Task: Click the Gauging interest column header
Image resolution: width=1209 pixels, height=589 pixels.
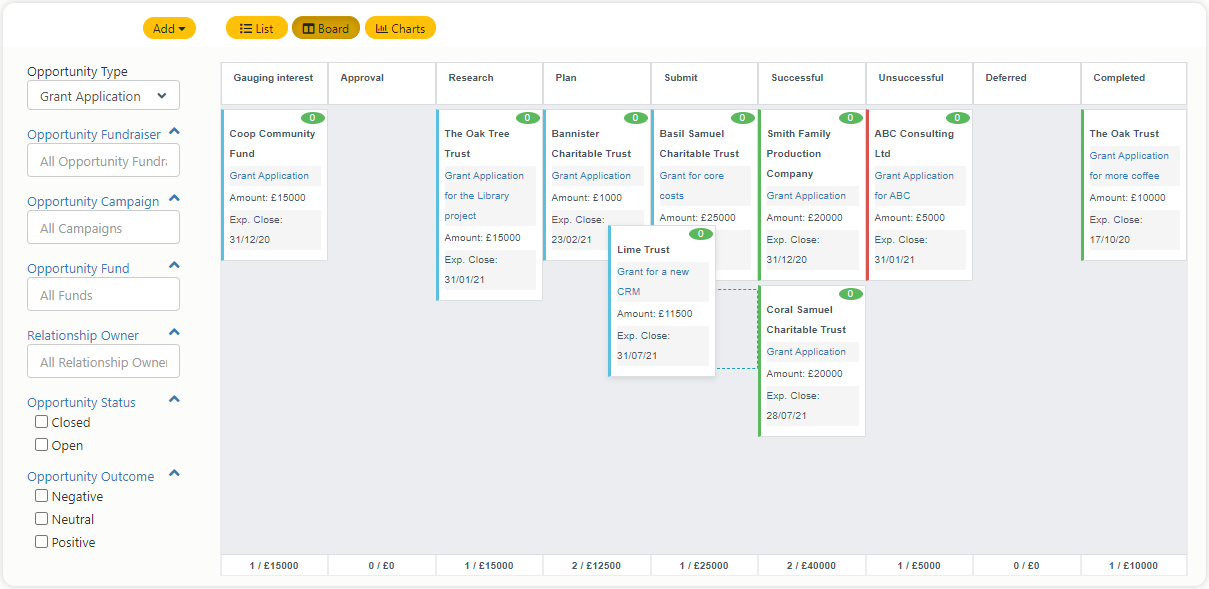Action: [x=274, y=83]
